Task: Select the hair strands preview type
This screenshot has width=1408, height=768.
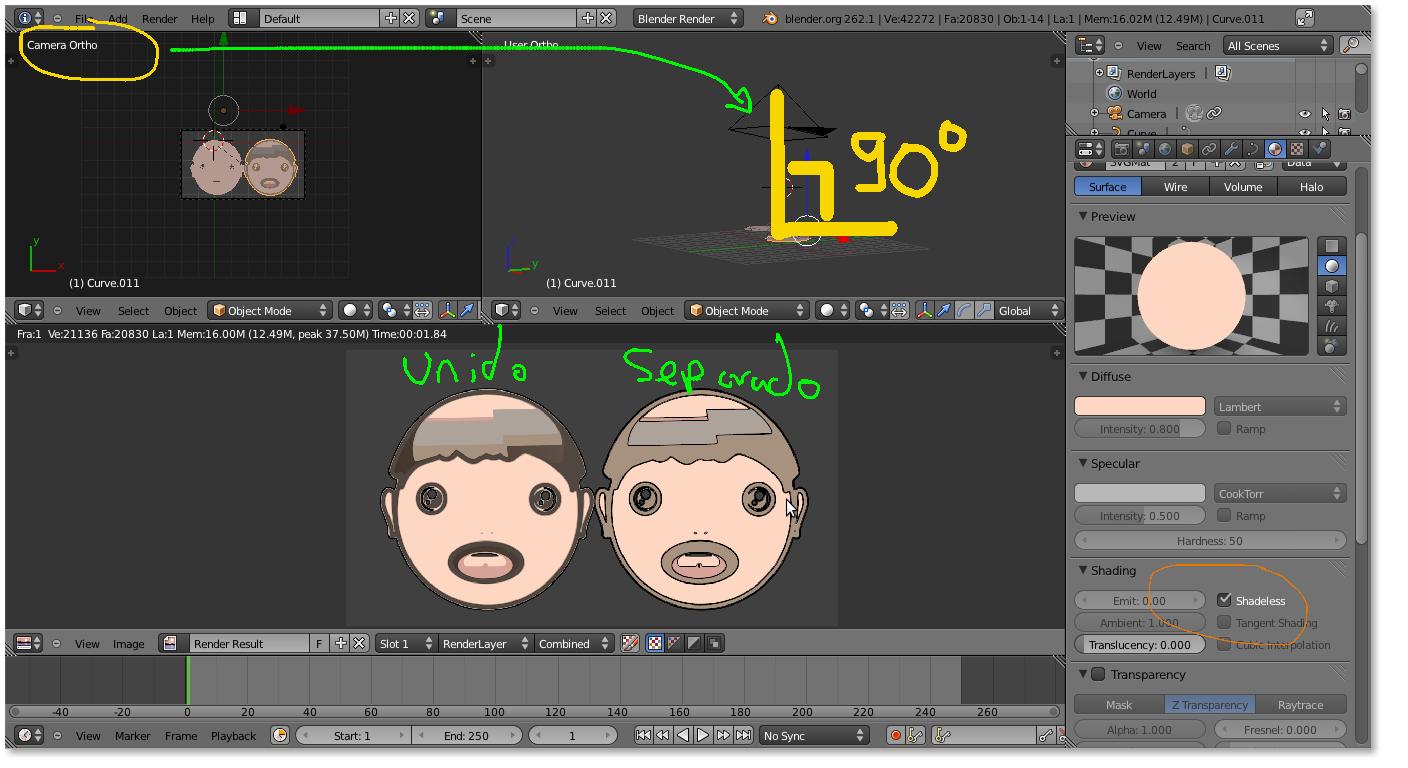Action: 1332,326
